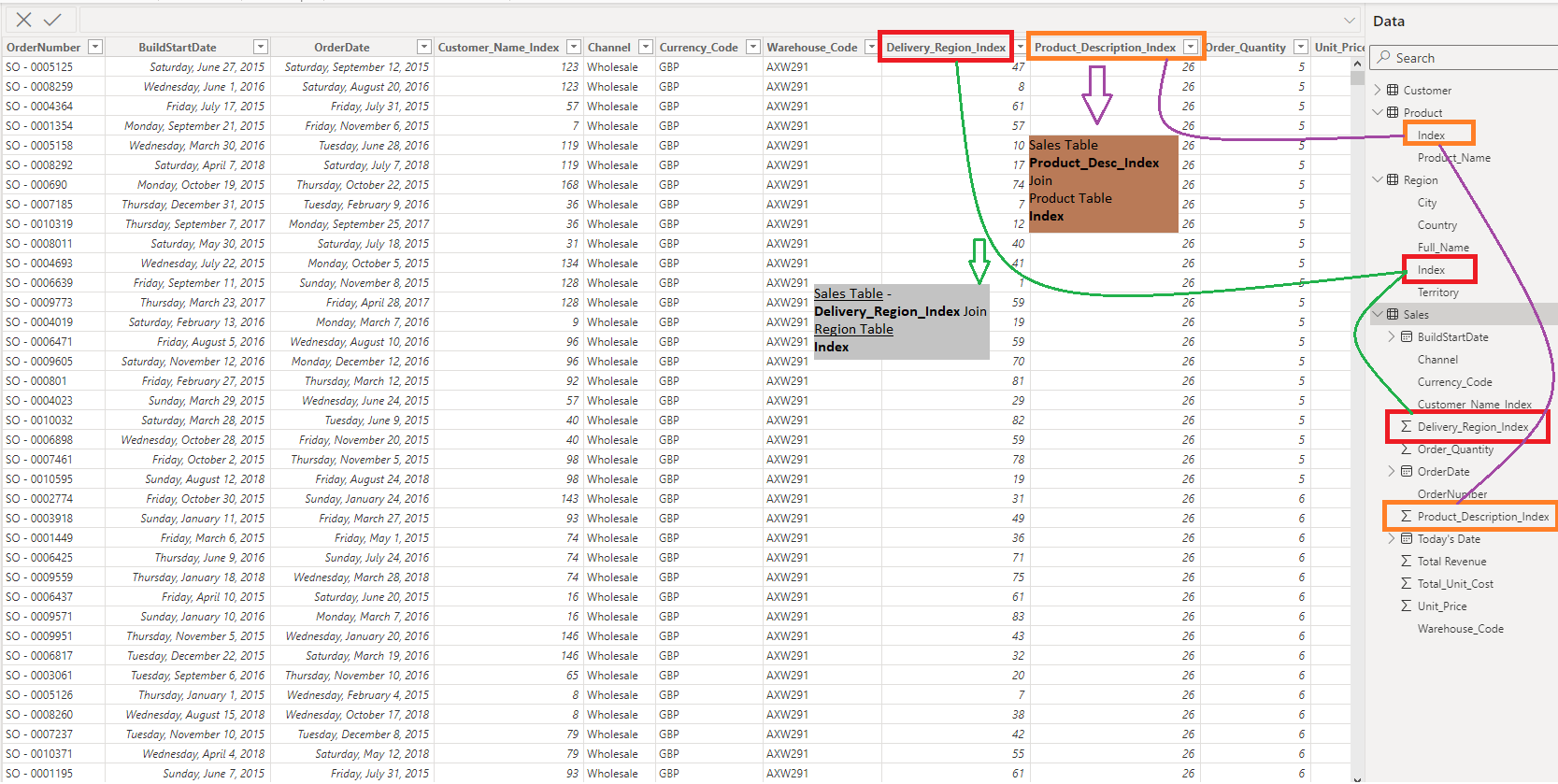Image resolution: width=1558 pixels, height=784 pixels.
Task: Select the Customer_Name_Index field in Sales table
Action: [1475, 405]
